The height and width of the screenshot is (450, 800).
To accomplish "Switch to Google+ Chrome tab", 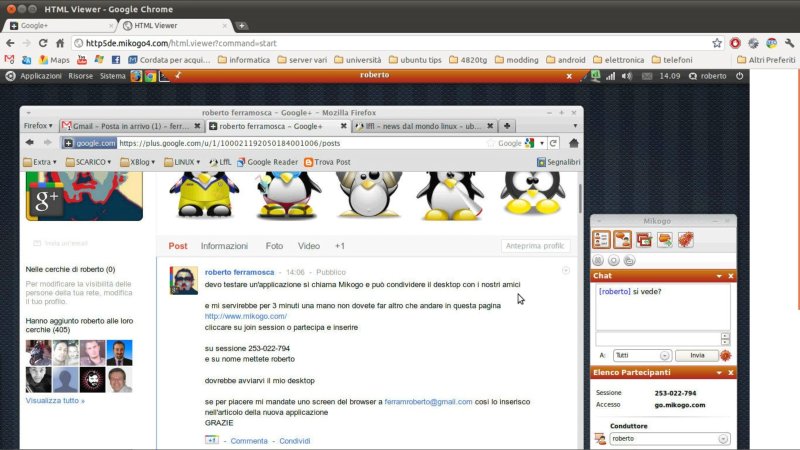I will point(60,26).
